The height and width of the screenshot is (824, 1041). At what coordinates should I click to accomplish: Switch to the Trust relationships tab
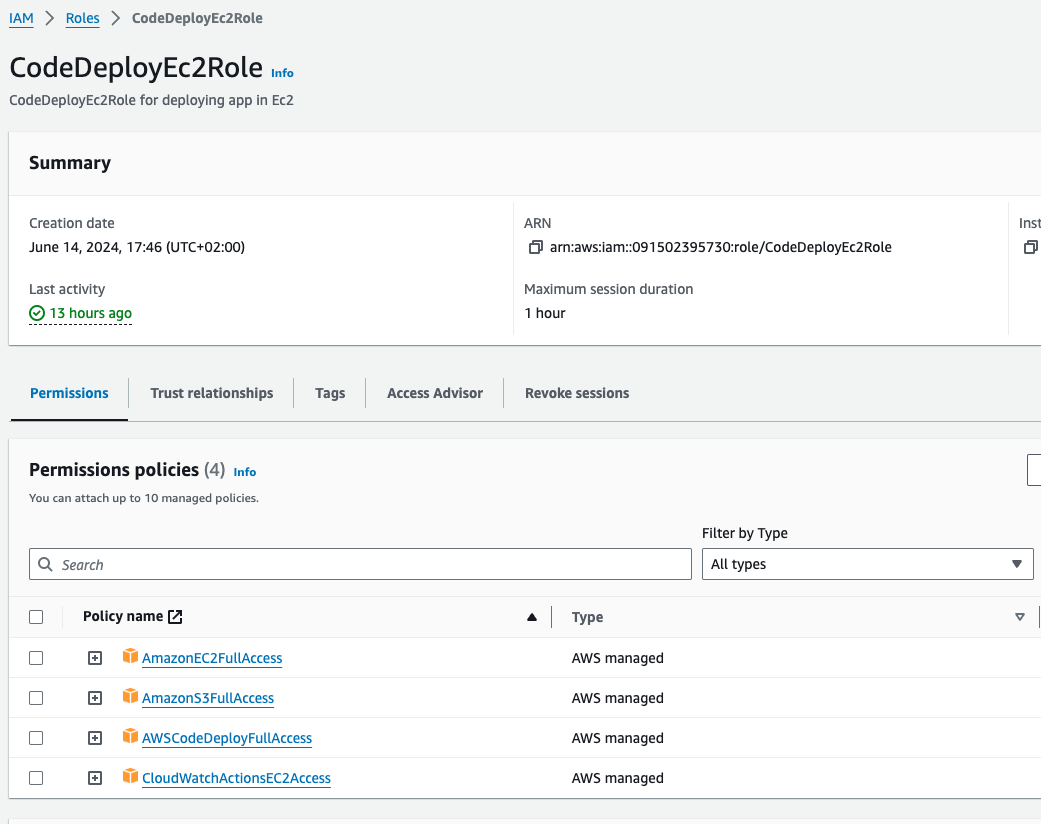pos(212,393)
